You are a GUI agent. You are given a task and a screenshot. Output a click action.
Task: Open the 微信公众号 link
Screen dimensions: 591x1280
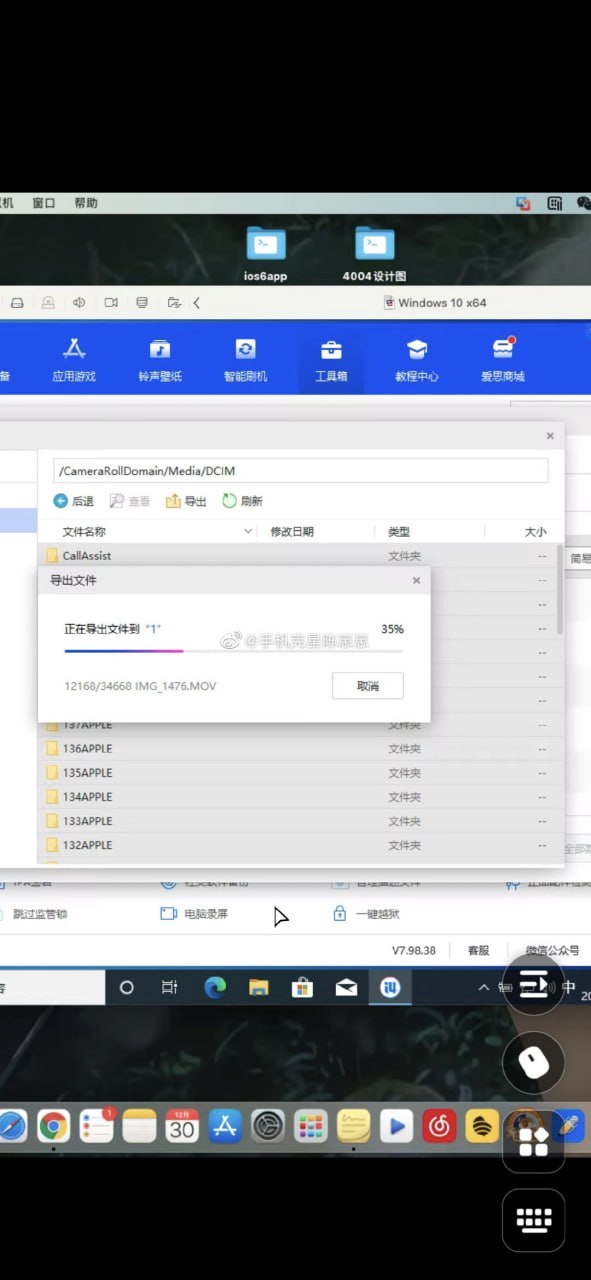point(553,950)
